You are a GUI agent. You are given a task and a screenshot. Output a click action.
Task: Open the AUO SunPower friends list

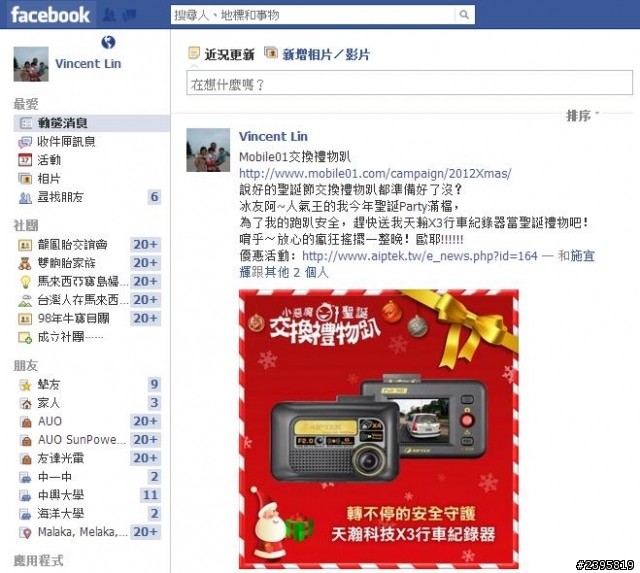point(89,440)
